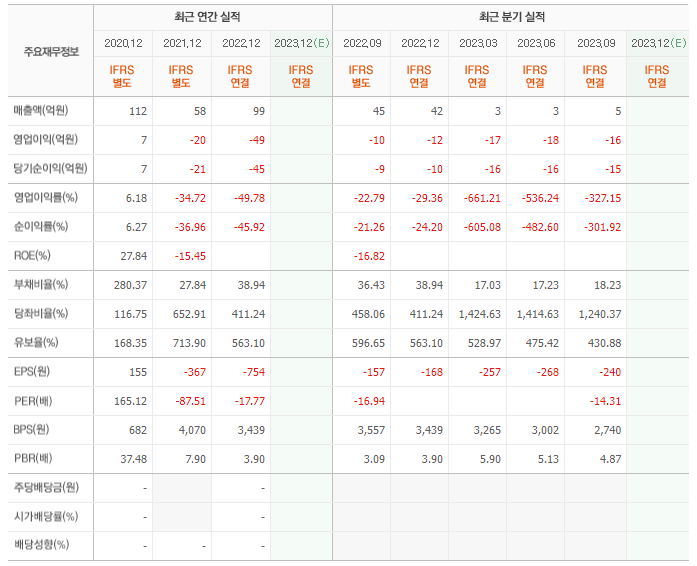Click the 영업이익(억원) row label
The height and width of the screenshot is (566, 697).
(45, 140)
